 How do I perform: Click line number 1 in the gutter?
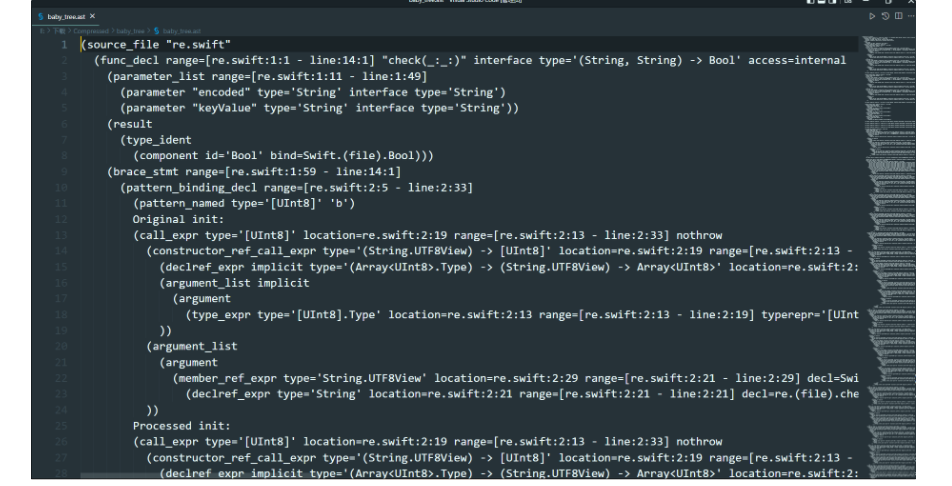64,44
